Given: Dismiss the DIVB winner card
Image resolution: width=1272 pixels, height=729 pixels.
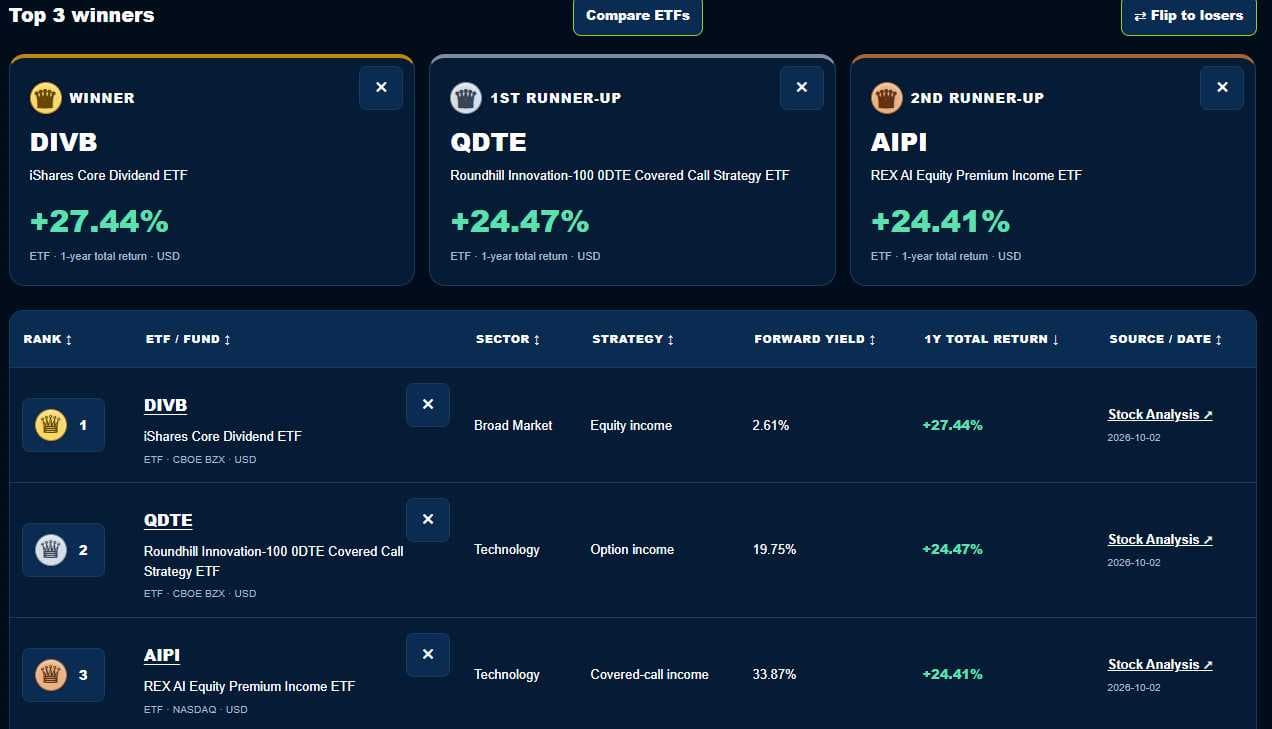Looking at the screenshot, I should tap(381, 88).
